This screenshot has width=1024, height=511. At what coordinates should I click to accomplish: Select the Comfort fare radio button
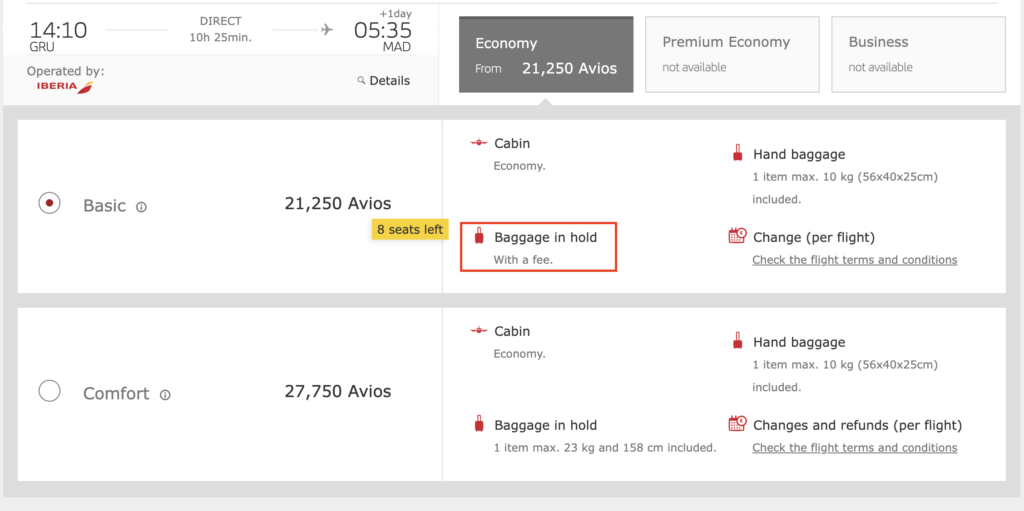pos(49,391)
